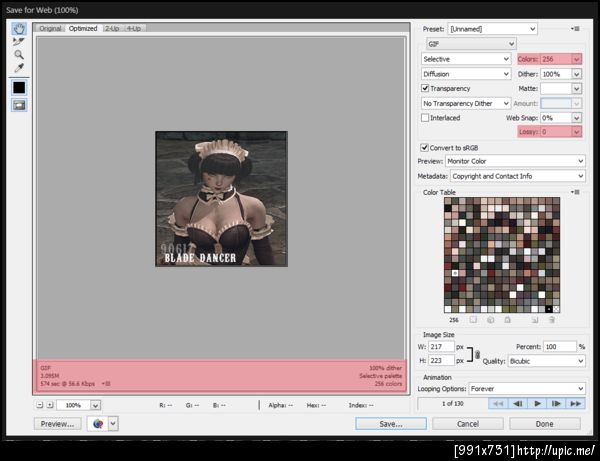The height and width of the screenshot is (461, 600).
Task: Play the animation
Action: click(537, 404)
